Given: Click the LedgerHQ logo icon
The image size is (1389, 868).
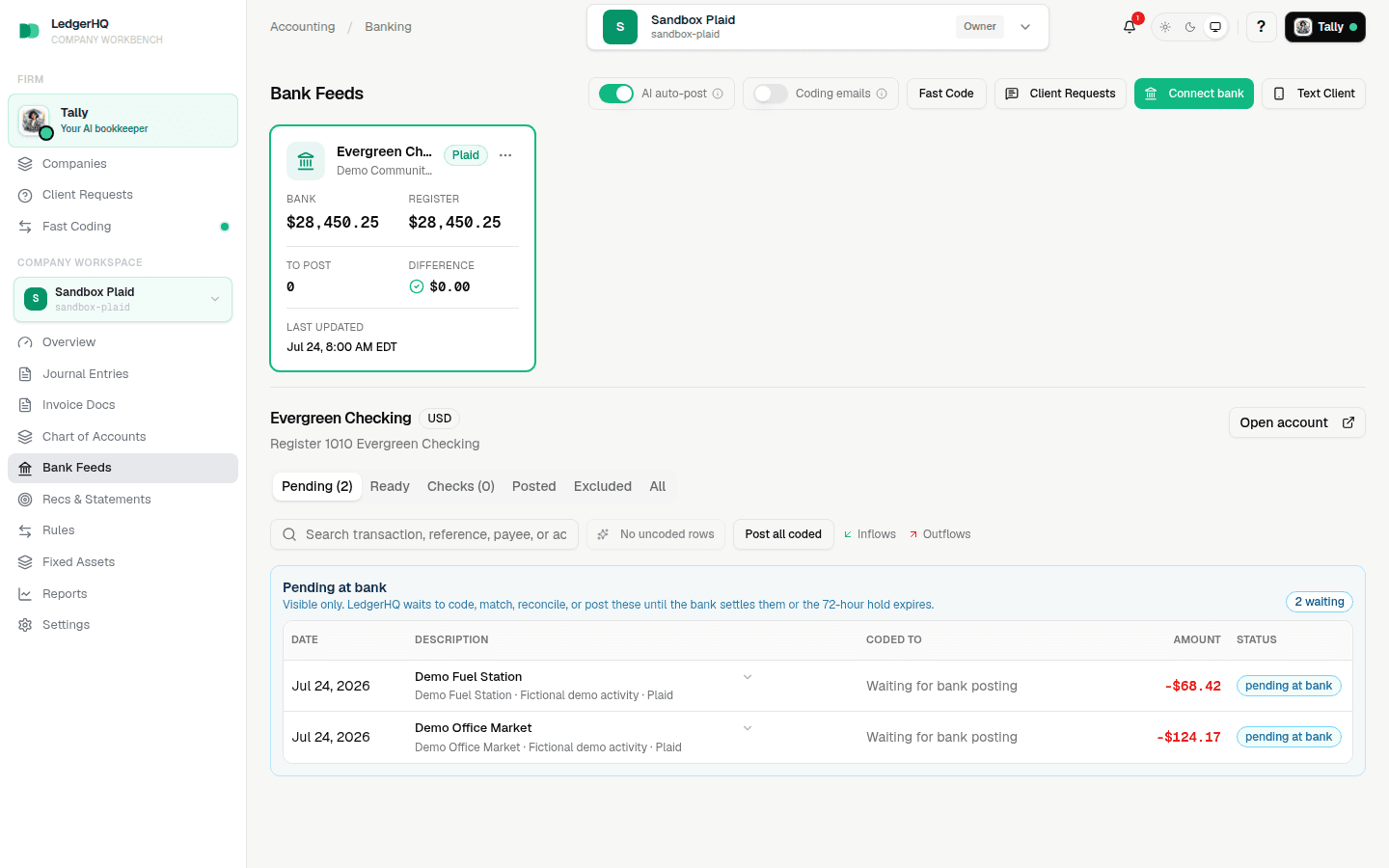Looking at the screenshot, I should pyautogui.click(x=29, y=31).
